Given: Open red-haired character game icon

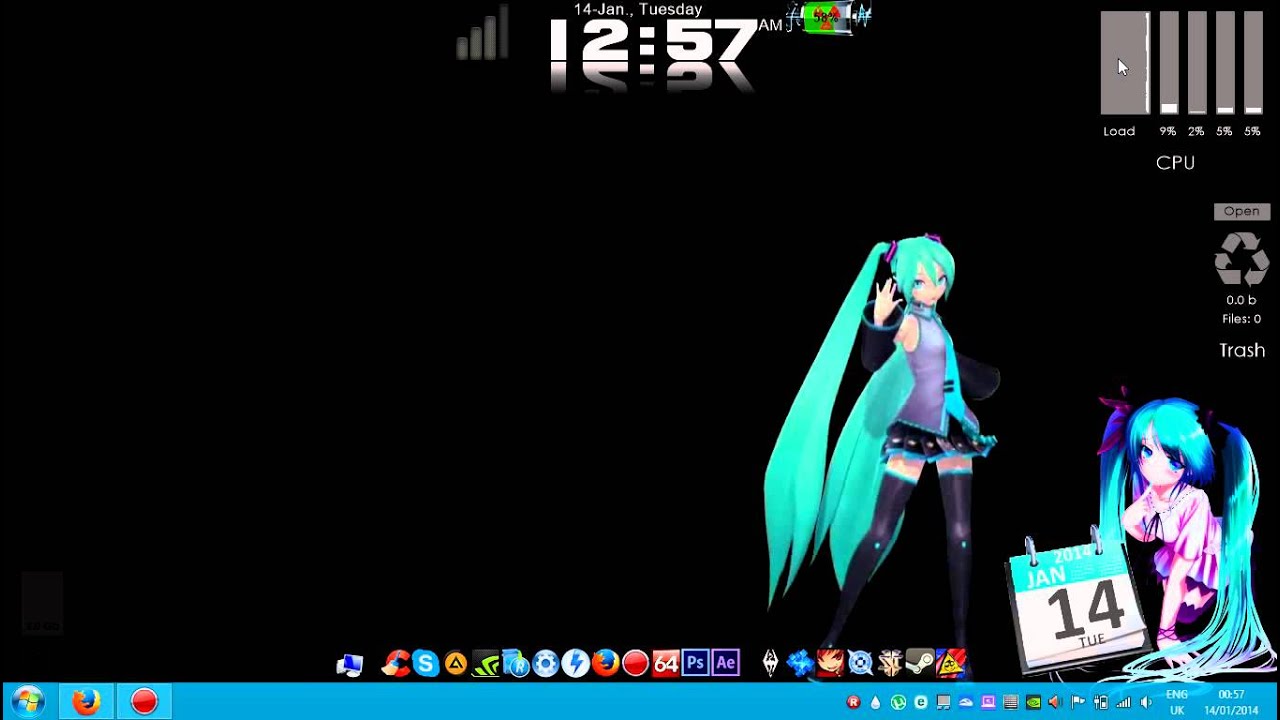Looking at the screenshot, I should [830, 663].
